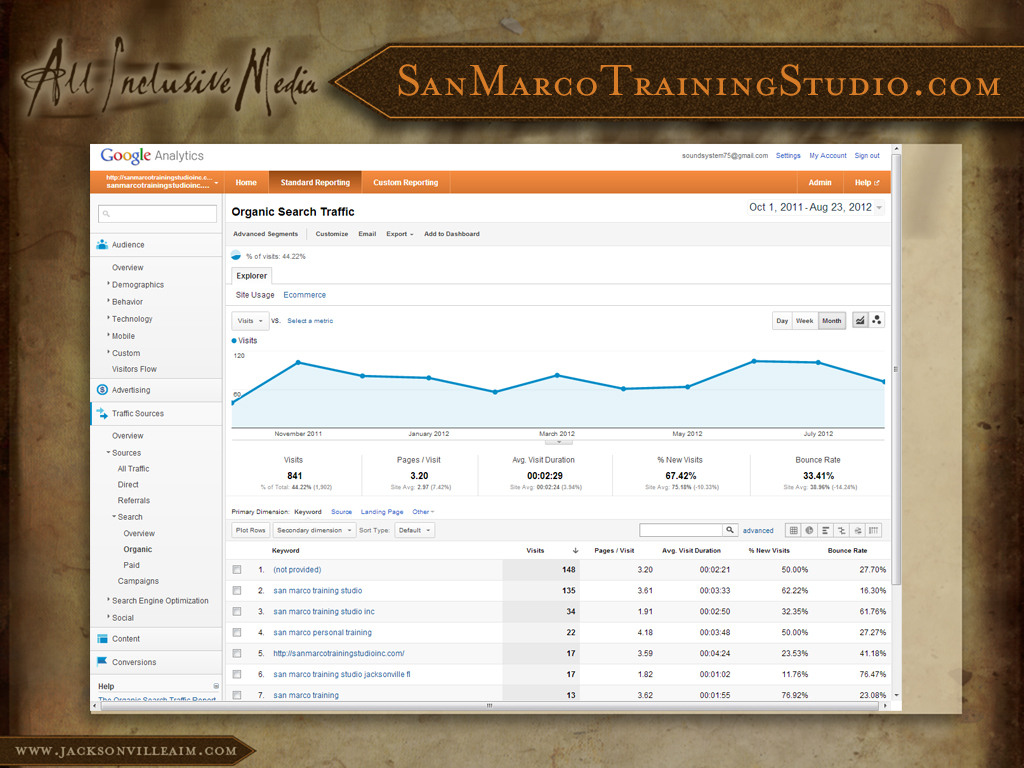Open the Secondary dimension dropdown

(x=314, y=530)
